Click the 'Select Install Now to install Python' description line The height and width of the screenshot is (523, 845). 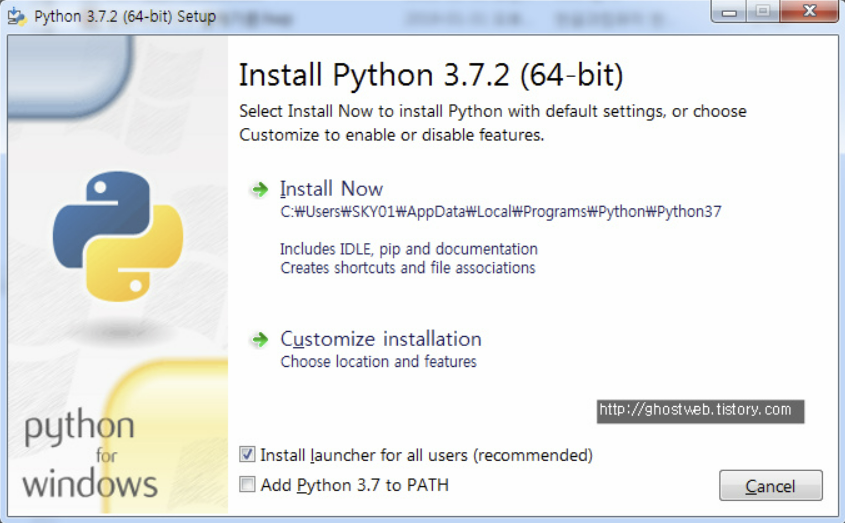click(x=493, y=111)
